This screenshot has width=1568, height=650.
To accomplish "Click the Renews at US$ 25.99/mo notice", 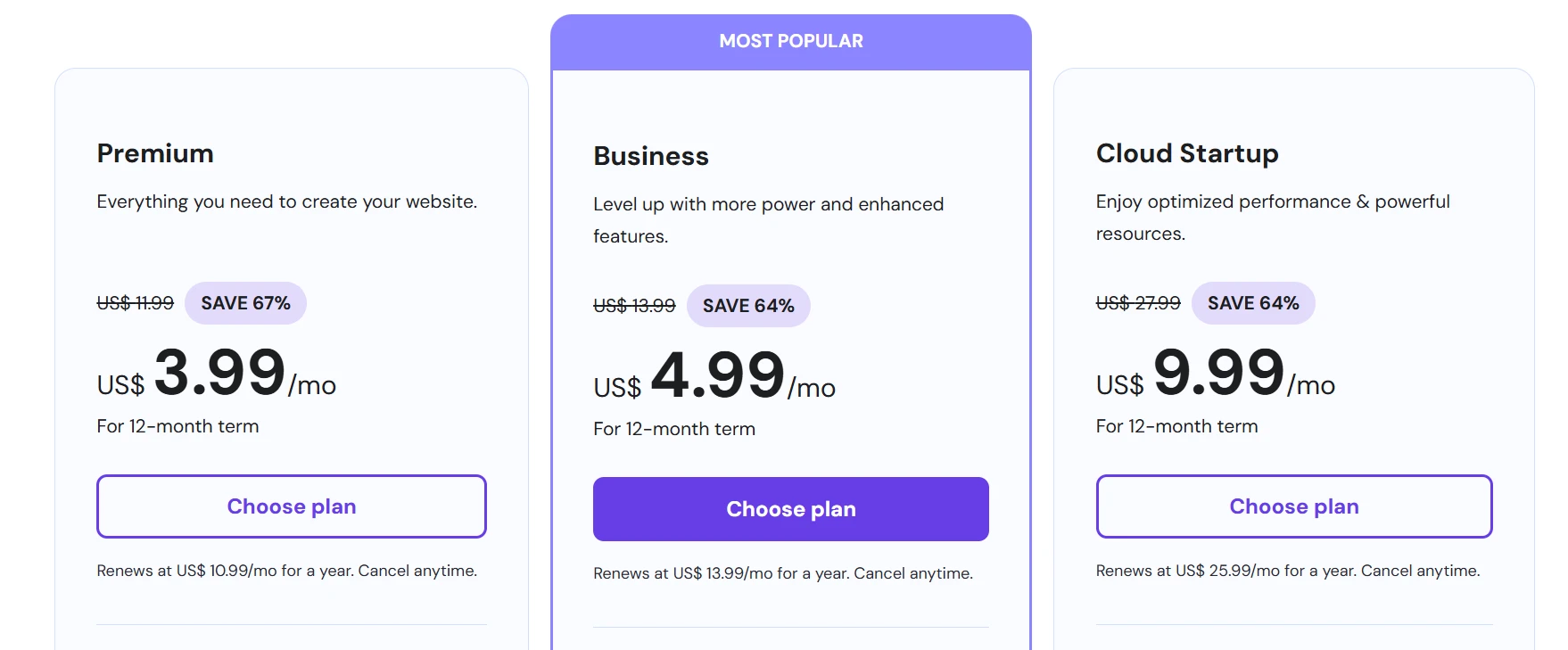I will pos(1287,571).
